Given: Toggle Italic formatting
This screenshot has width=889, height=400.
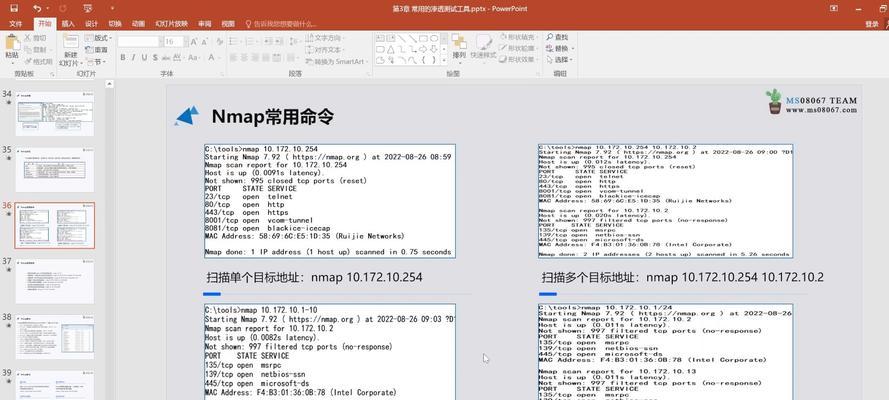Looking at the screenshot, I should (x=133, y=58).
